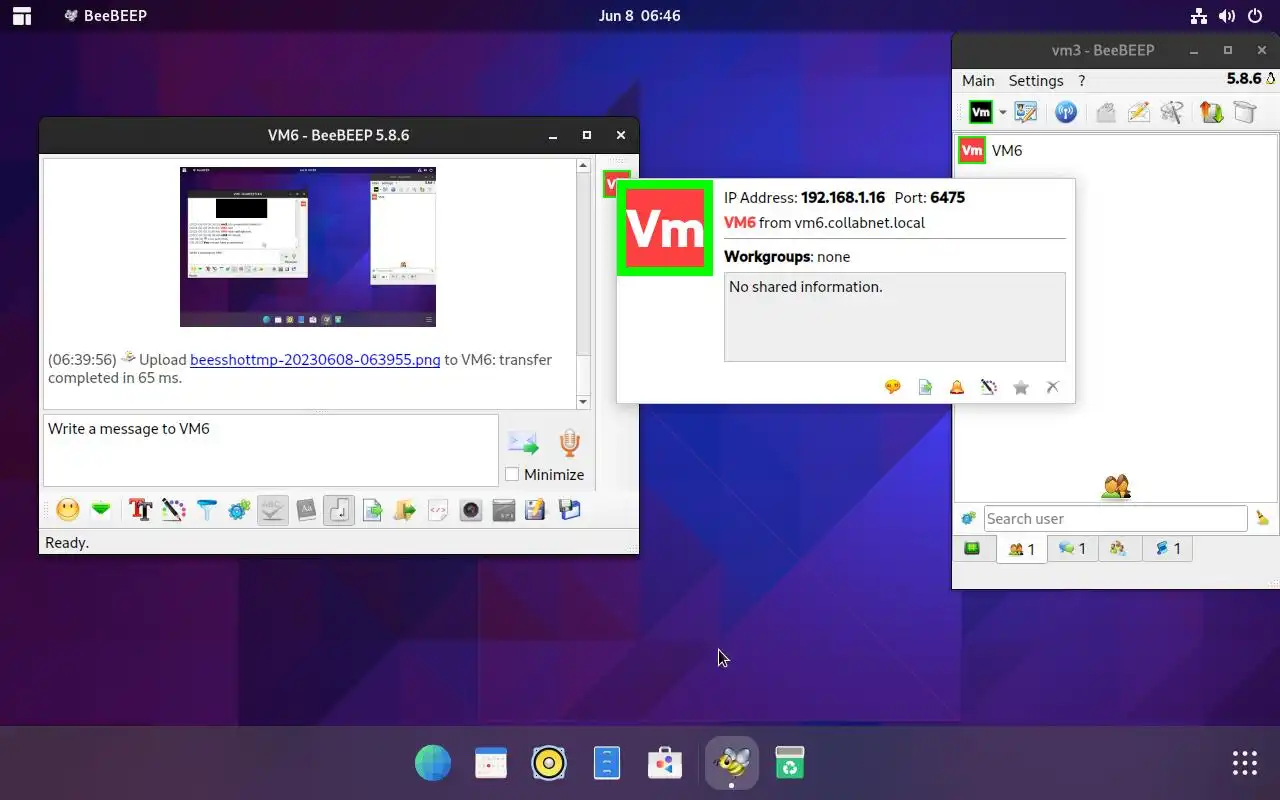Open the font color picker in chat toolbar

pos(174,510)
